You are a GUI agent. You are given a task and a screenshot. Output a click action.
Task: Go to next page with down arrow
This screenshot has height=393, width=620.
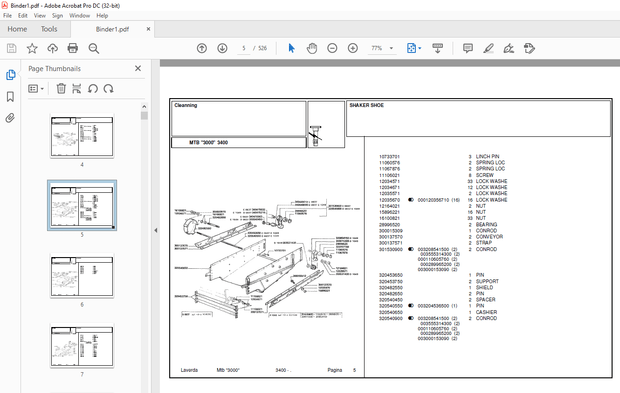click(x=222, y=49)
